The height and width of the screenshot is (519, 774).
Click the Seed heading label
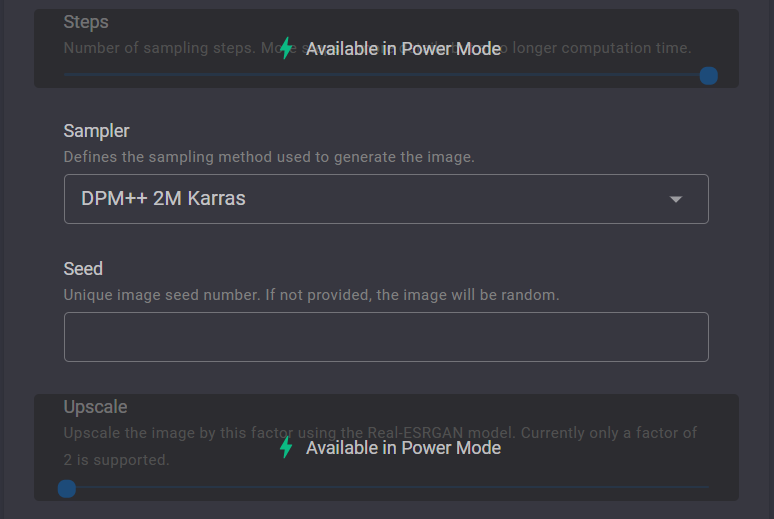(83, 268)
